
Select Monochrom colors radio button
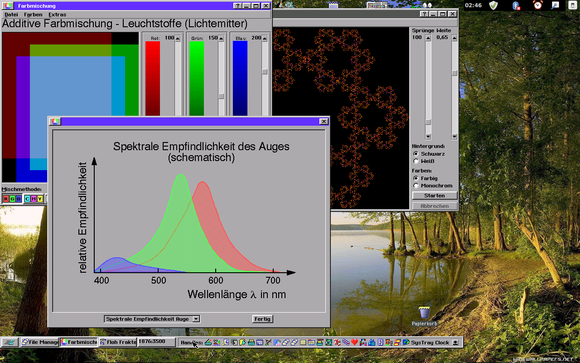click(x=416, y=185)
